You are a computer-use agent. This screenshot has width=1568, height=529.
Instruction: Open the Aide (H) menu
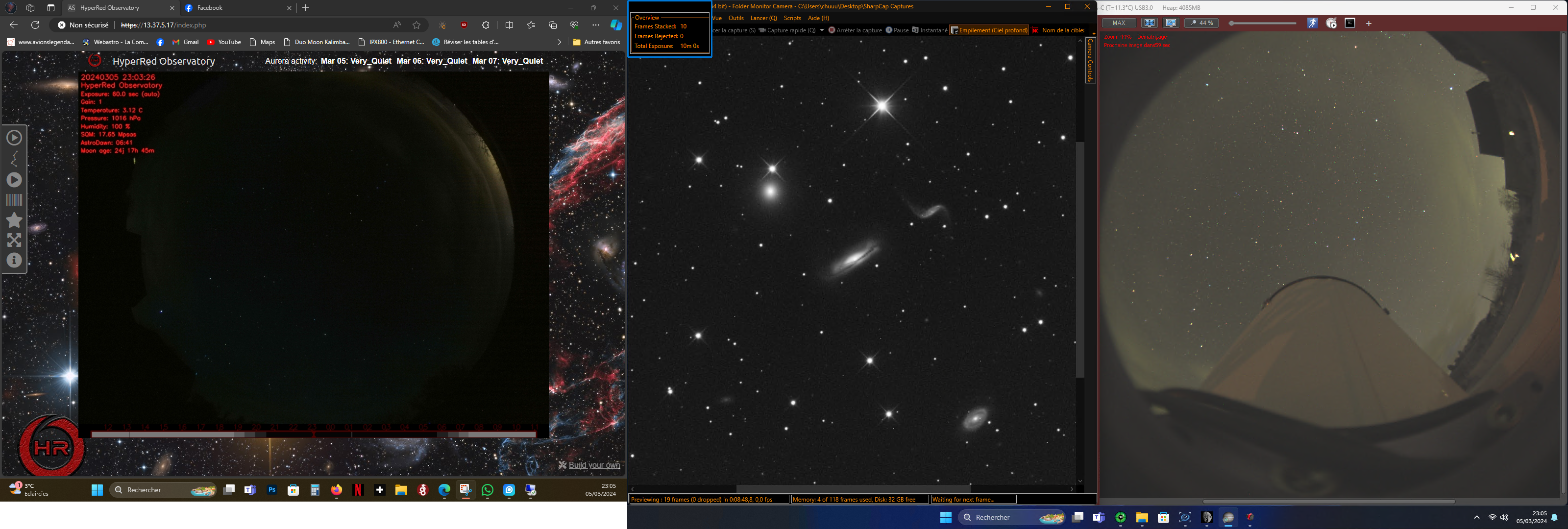818,18
